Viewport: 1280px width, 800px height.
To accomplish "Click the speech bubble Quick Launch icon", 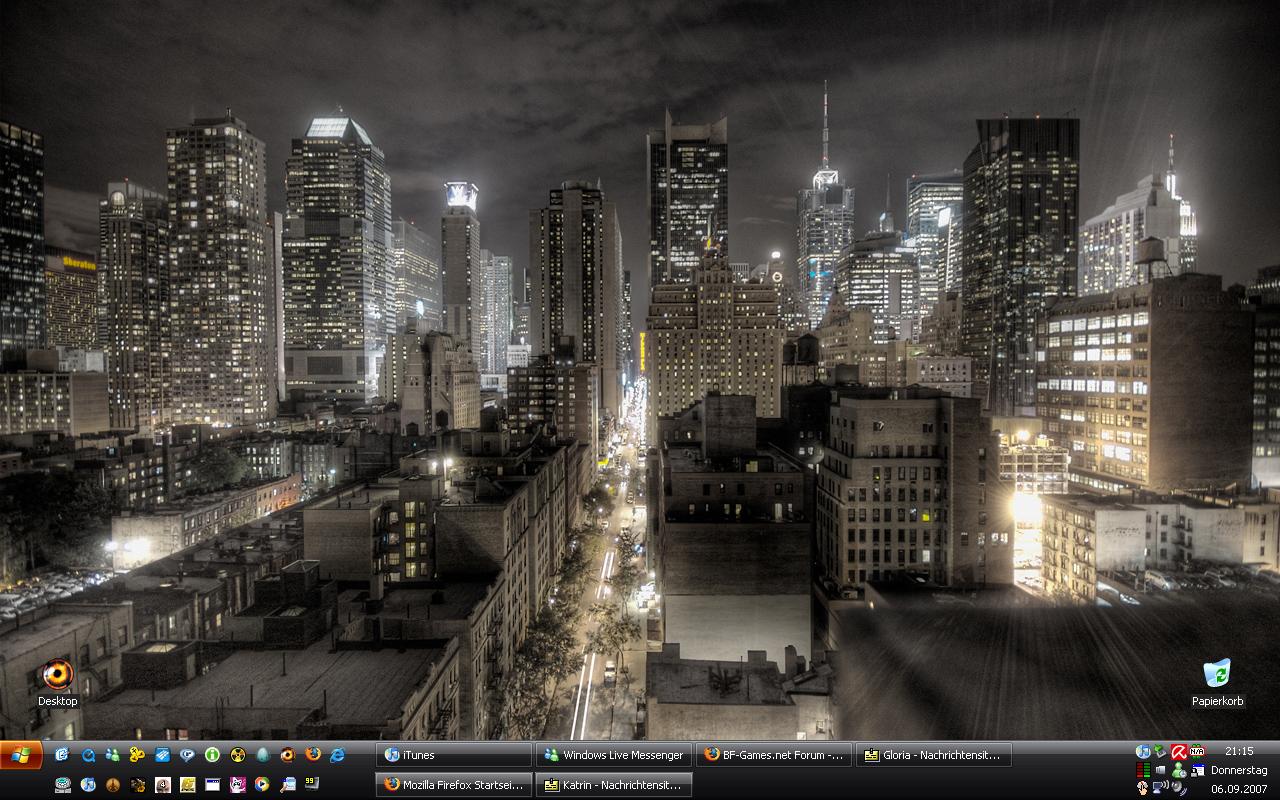I will [x=187, y=755].
